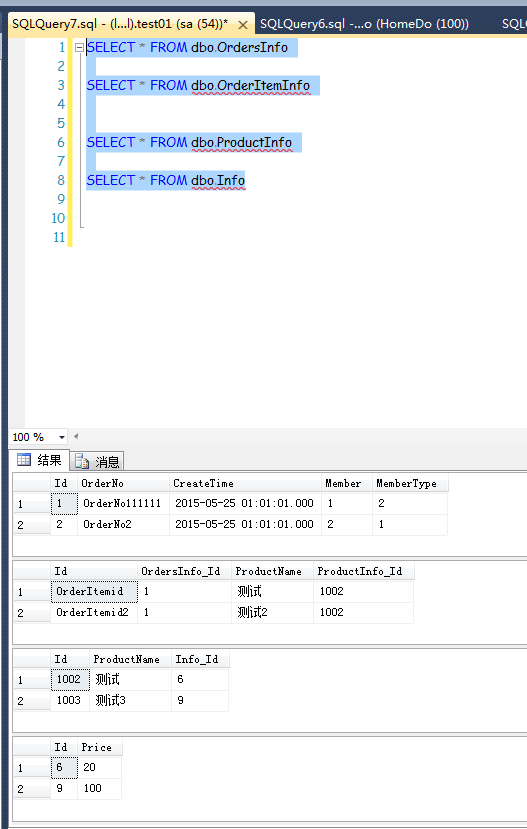The image size is (527, 829).
Task: Click the left horizontal scroll arrow
Action: coord(76,436)
